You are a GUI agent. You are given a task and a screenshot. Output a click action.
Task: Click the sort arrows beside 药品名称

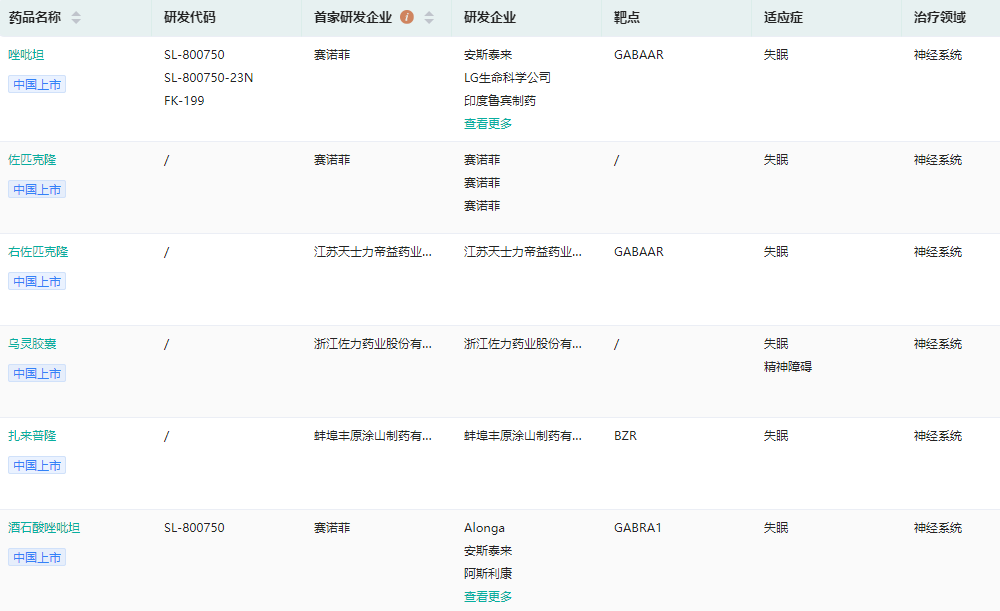pyautogui.click(x=76, y=18)
